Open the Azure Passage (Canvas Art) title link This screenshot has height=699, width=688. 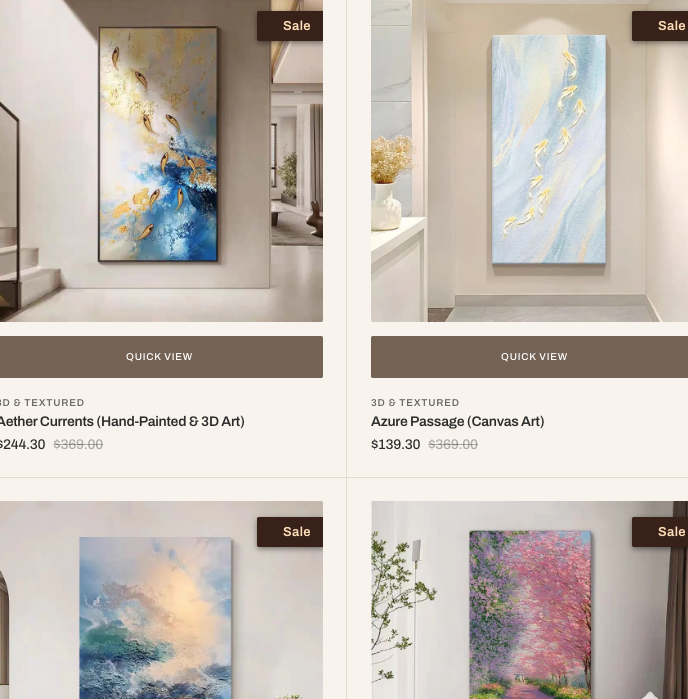click(x=457, y=421)
